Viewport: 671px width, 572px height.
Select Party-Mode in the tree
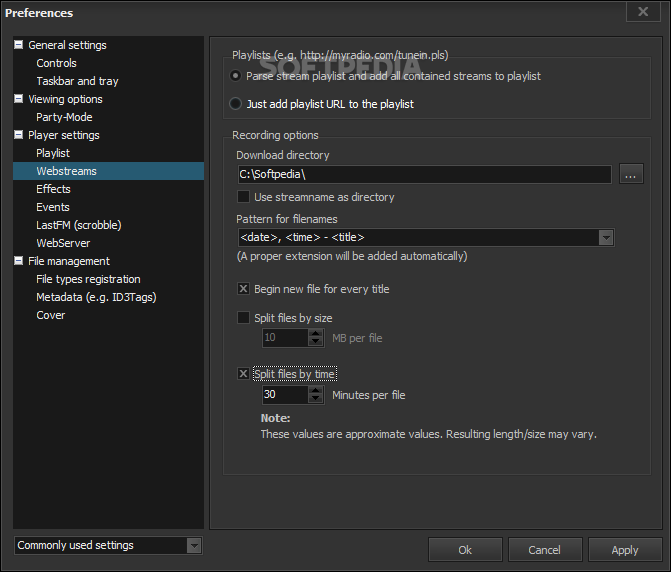(64, 117)
